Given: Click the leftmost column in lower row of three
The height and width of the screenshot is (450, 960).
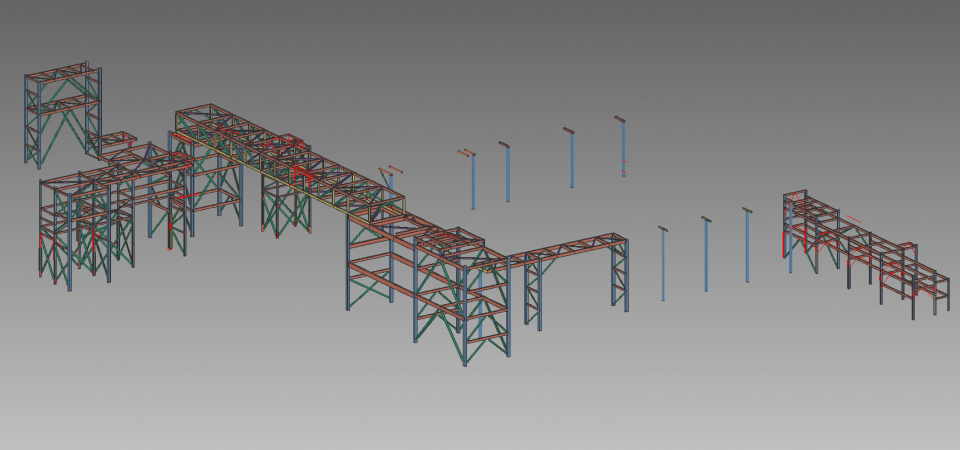Looking at the screenshot, I should coord(662,265).
